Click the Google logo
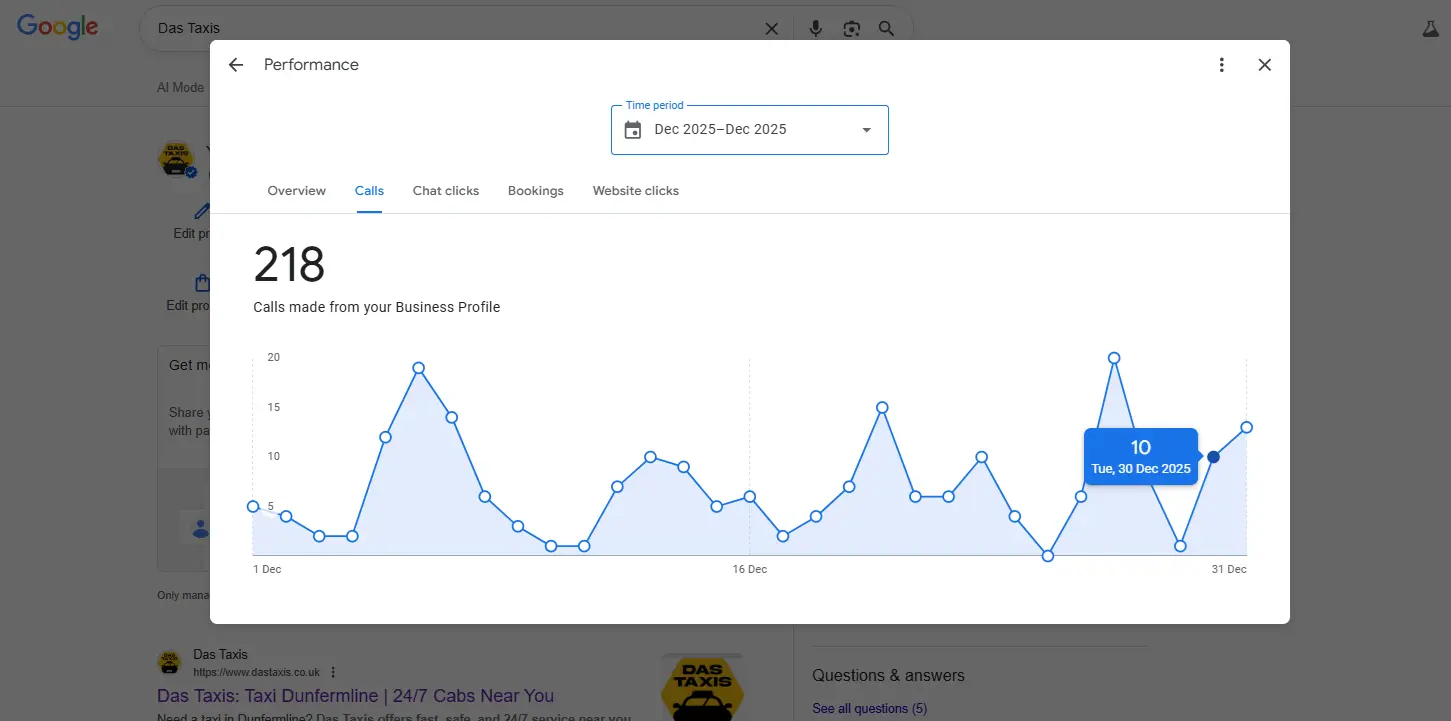1451x721 pixels. (x=58, y=28)
